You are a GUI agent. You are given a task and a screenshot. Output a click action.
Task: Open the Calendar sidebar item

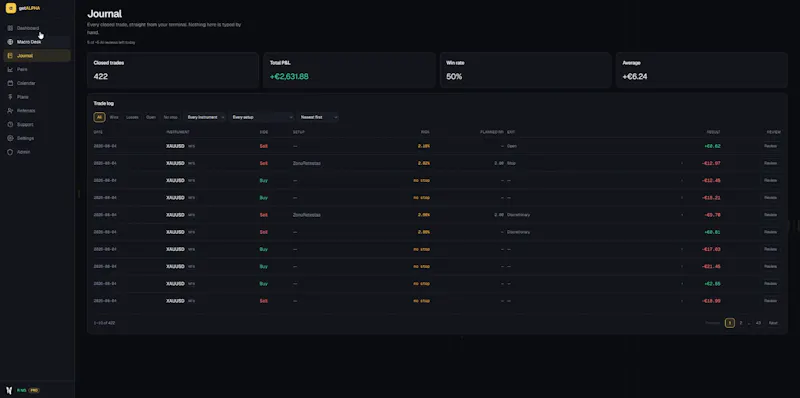point(37,83)
